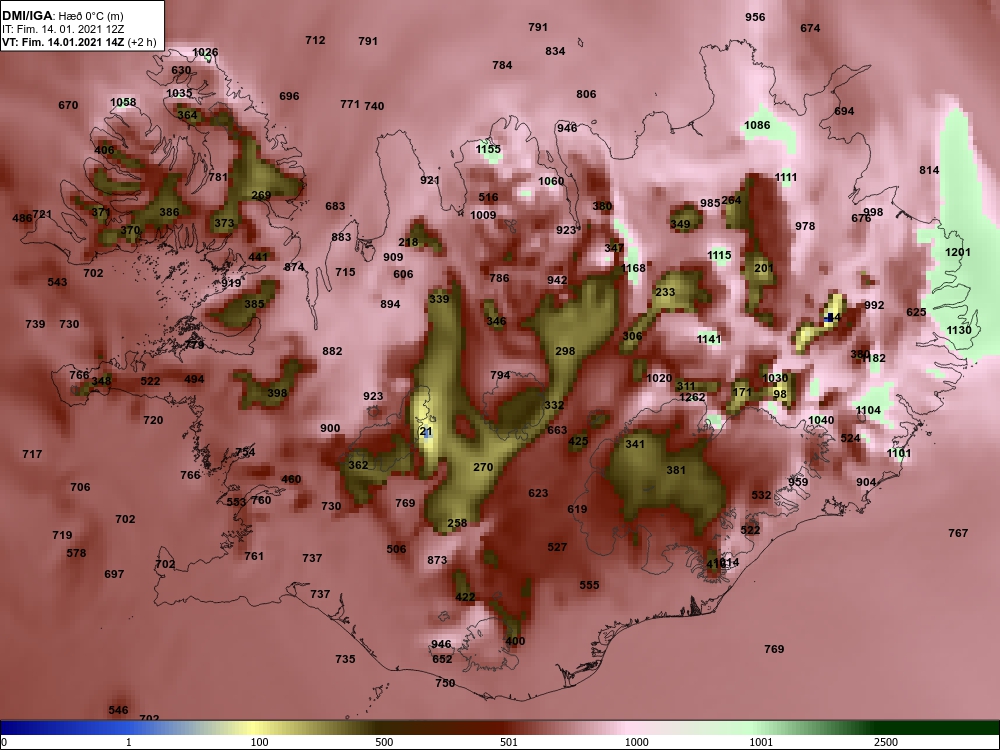Image resolution: width=1000 pixels, height=750 pixels.
Task: Click the 546 value
Action: pyautogui.click(x=118, y=710)
